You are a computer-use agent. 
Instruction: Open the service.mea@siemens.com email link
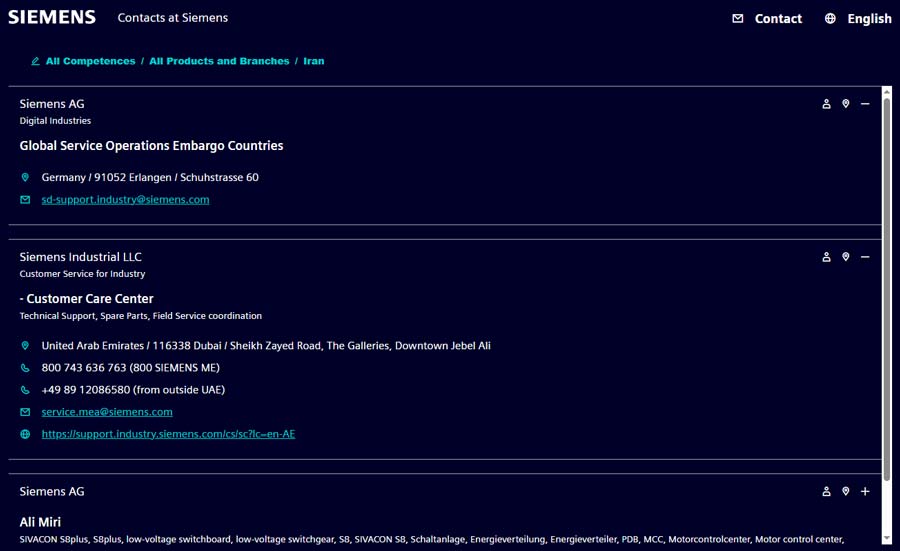point(107,412)
